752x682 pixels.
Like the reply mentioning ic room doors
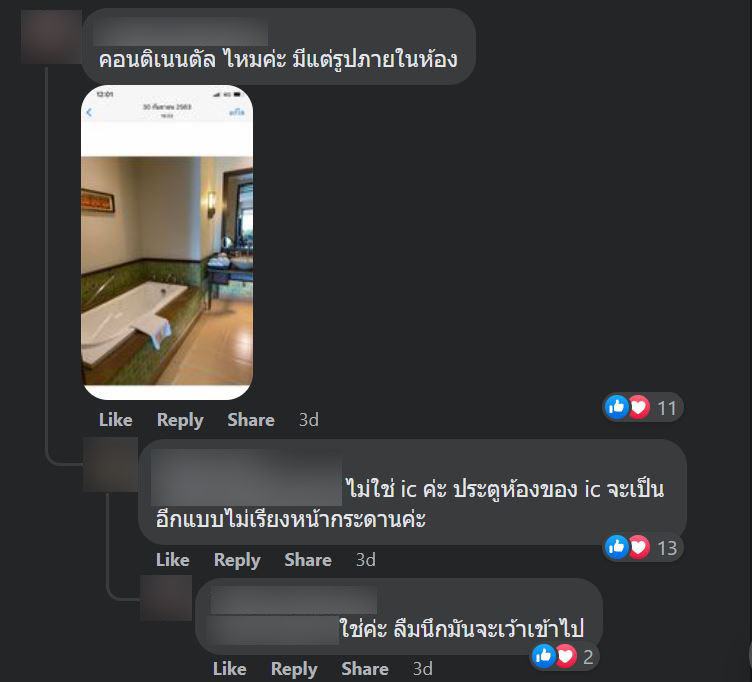click(173, 560)
